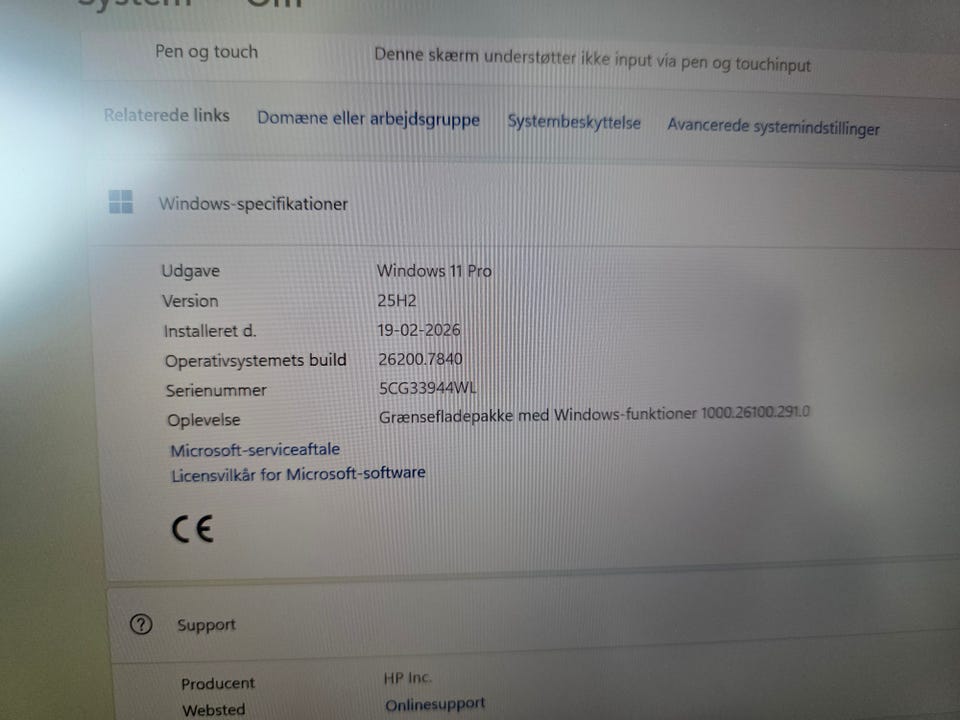This screenshot has height=720, width=960.
Task: Select the Pen og touch row
Action: 520,58
